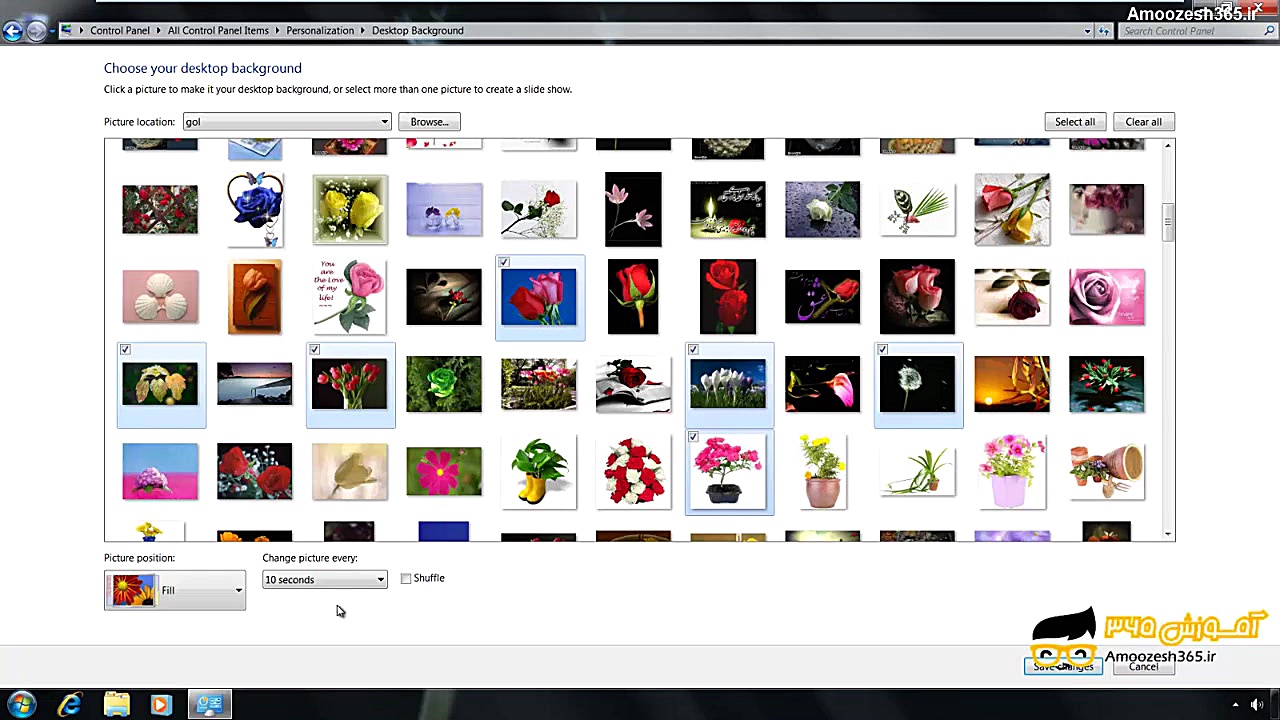Screen dimensions: 1280x720
Task: Select the pink calla lily on black picture
Action: tap(822, 384)
